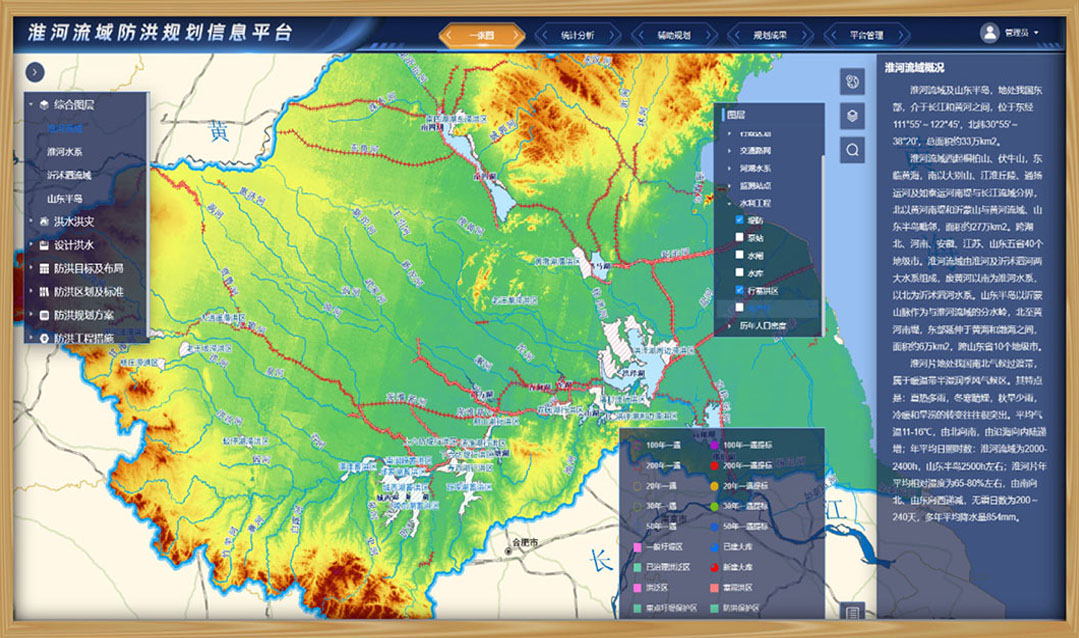Screen dimensions: 1079x638
Task: Click the green 30年一遇超标 legend swatch
Action: [x=714, y=507]
